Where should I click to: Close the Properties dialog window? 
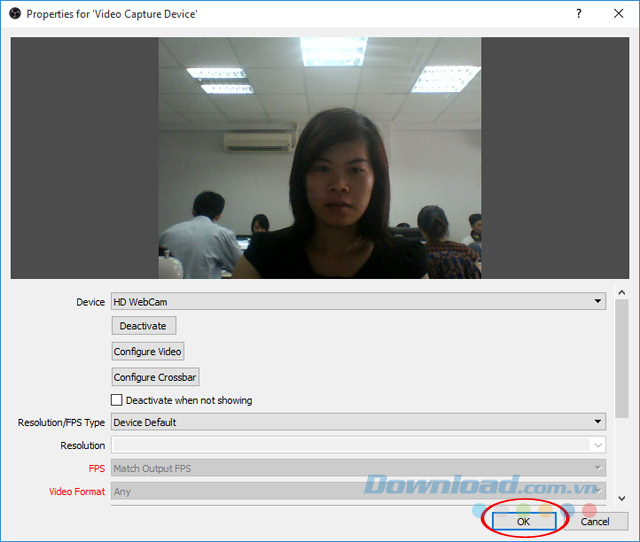[619, 14]
